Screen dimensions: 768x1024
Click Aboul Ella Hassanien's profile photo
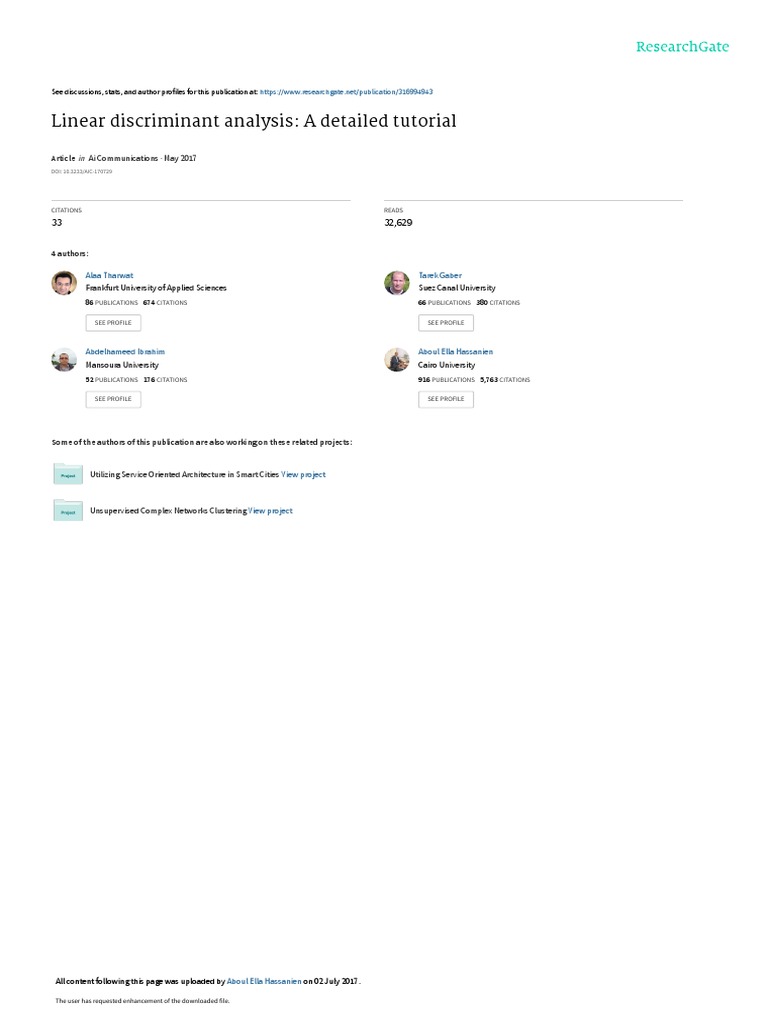(396, 359)
